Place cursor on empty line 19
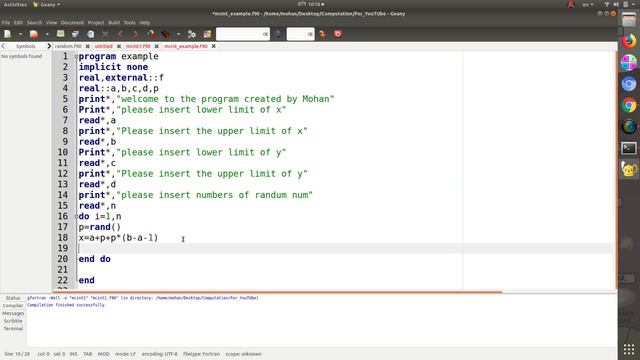Screen dimensions: 640x360 coord(345,249)
